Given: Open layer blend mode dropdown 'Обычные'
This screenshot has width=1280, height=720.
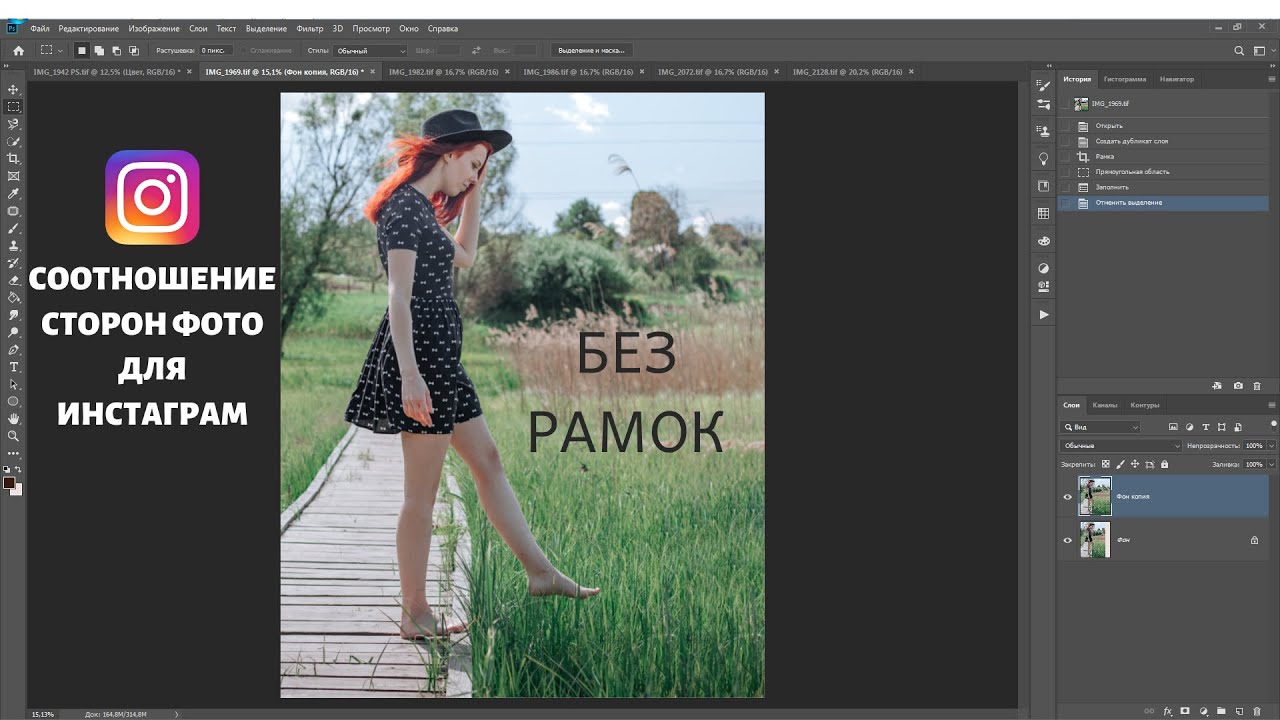Looking at the screenshot, I should tap(1121, 446).
